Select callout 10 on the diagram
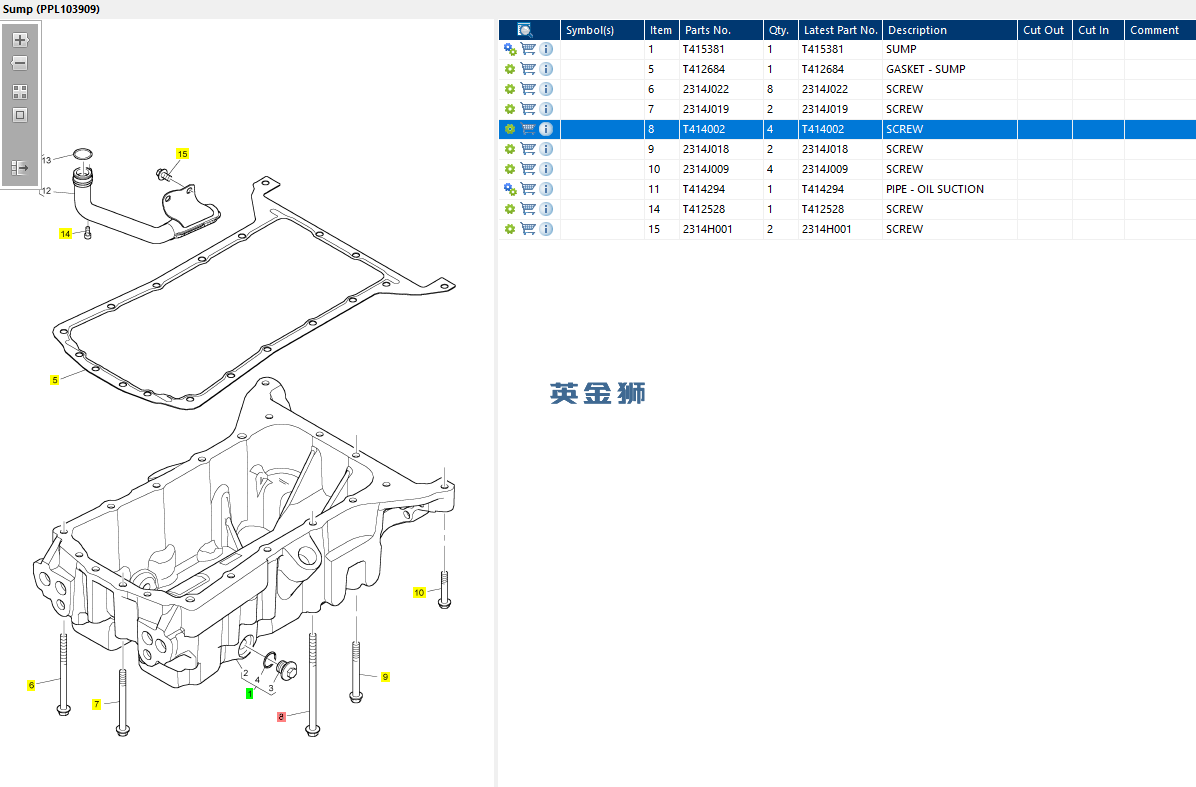Viewport: 1196px width, 787px height. [419, 593]
